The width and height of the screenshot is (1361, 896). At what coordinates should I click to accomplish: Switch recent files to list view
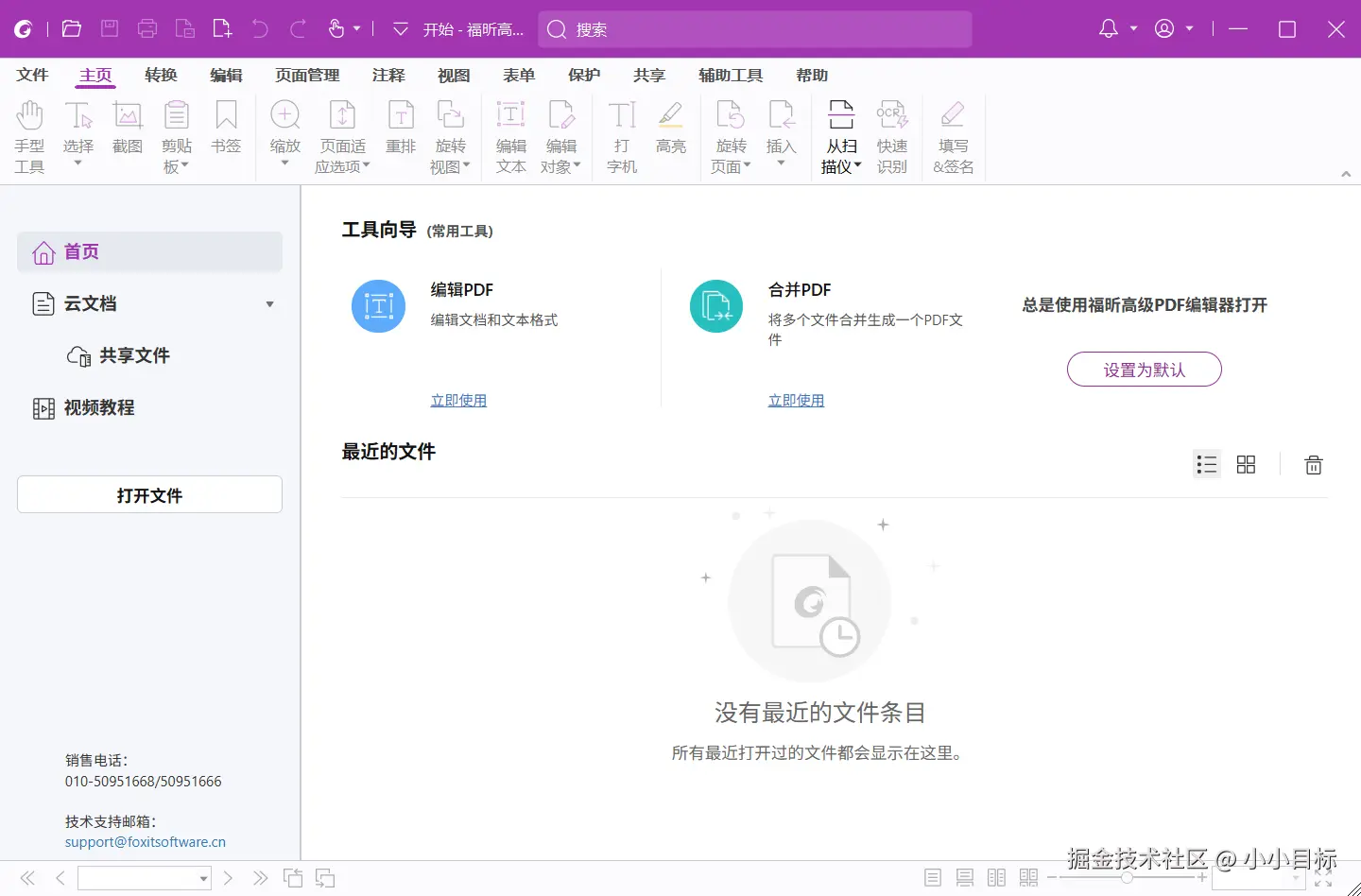1207,464
